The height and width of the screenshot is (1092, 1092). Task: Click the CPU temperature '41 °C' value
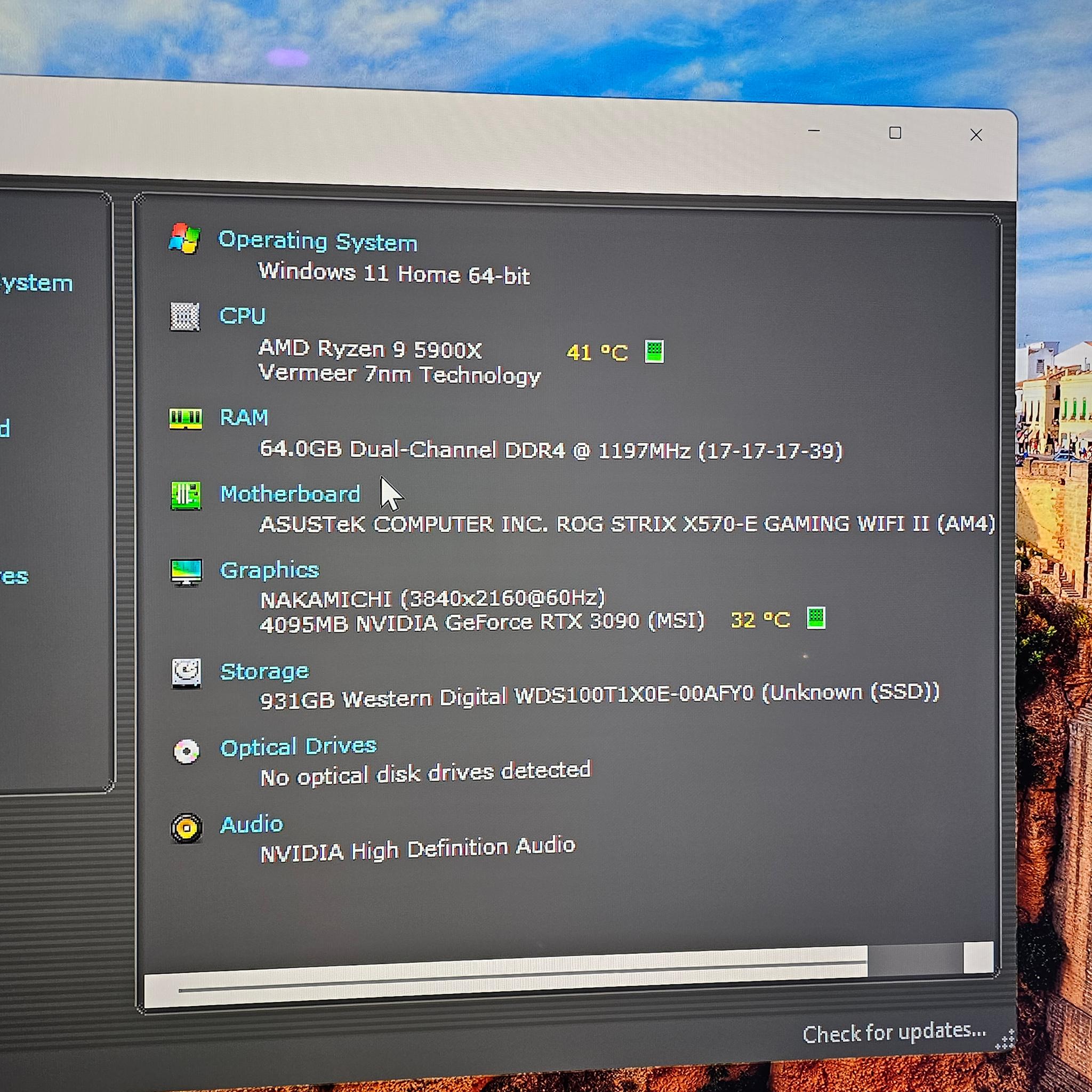pyautogui.click(x=597, y=352)
